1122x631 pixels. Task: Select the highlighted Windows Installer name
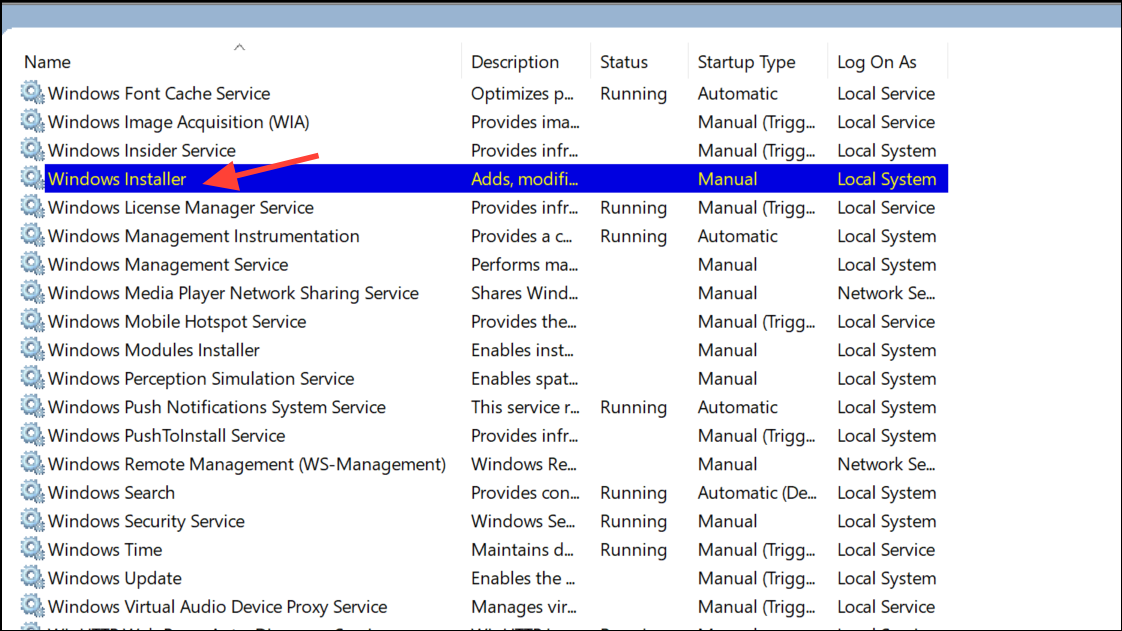coord(117,180)
